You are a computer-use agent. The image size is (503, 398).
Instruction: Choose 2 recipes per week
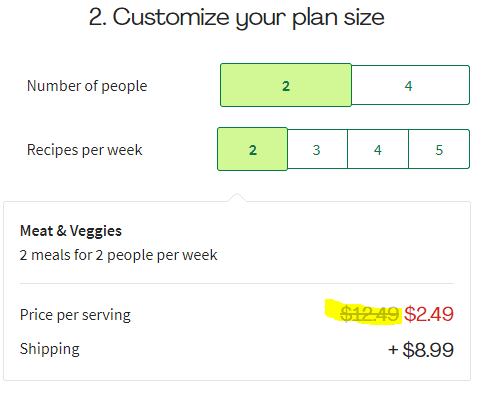pos(252,149)
